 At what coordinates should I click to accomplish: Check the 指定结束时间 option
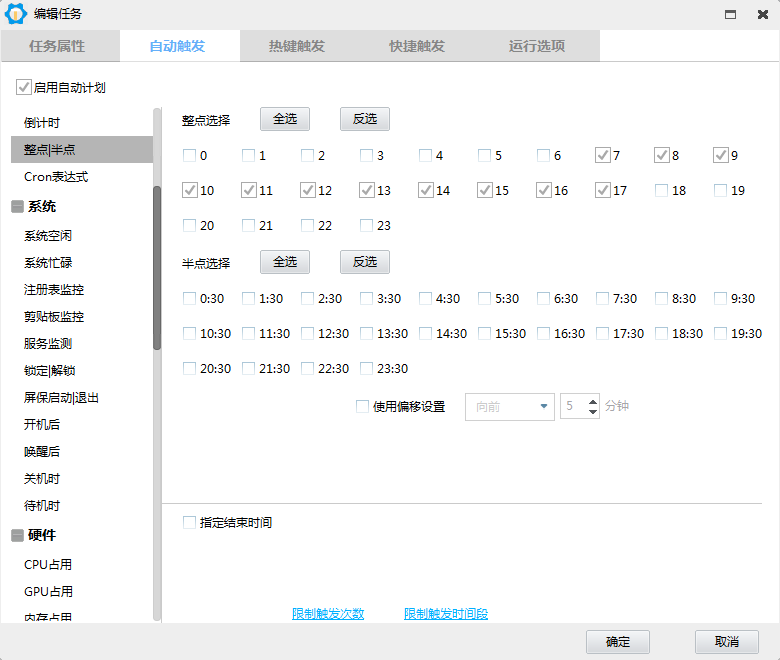[190, 522]
